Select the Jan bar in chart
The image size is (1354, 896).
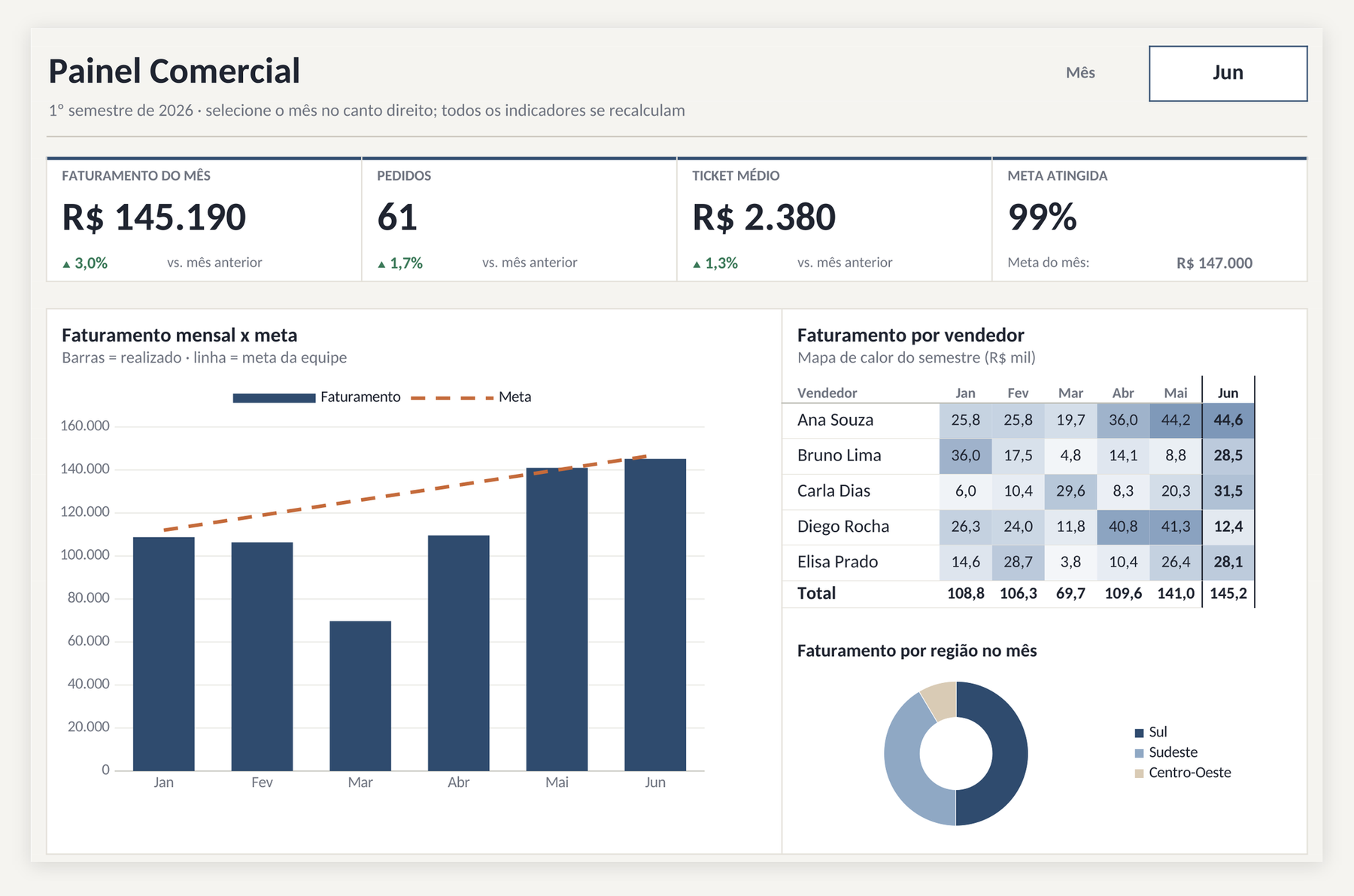164,654
